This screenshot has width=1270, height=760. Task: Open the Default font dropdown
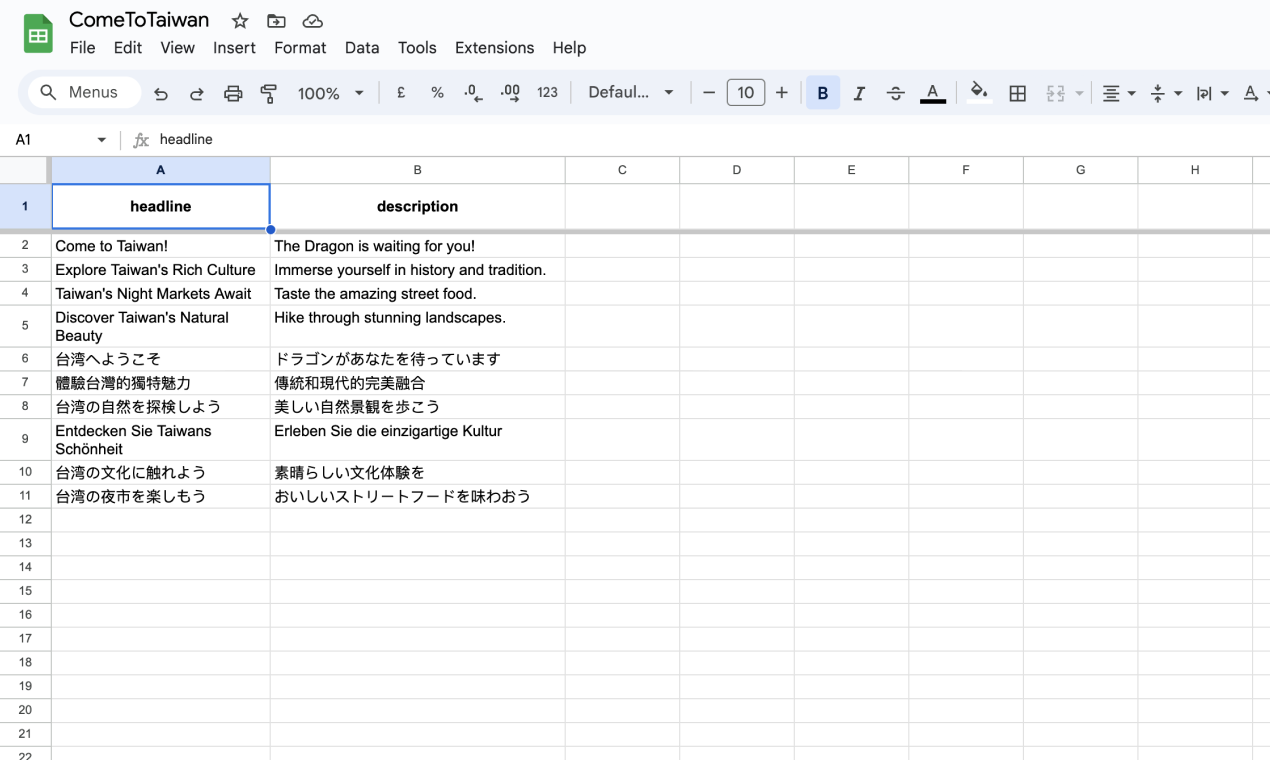pyautogui.click(x=631, y=92)
